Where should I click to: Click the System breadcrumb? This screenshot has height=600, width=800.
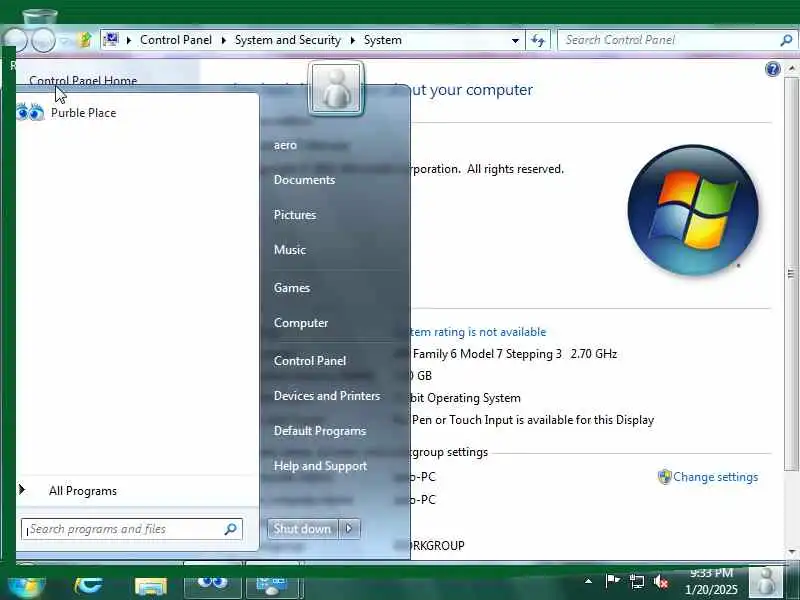(383, 40)
